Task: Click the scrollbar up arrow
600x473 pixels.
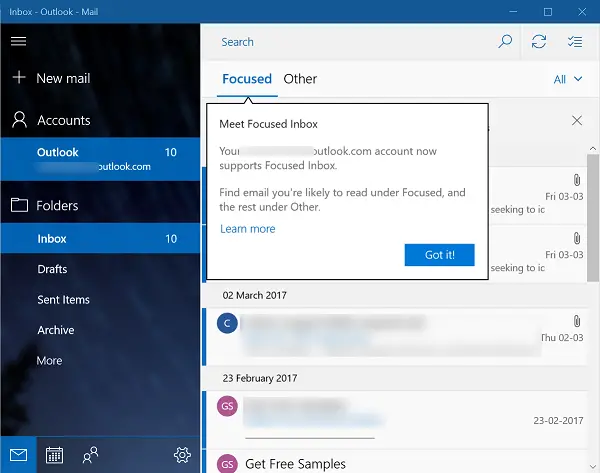Action: click(593, 148)
